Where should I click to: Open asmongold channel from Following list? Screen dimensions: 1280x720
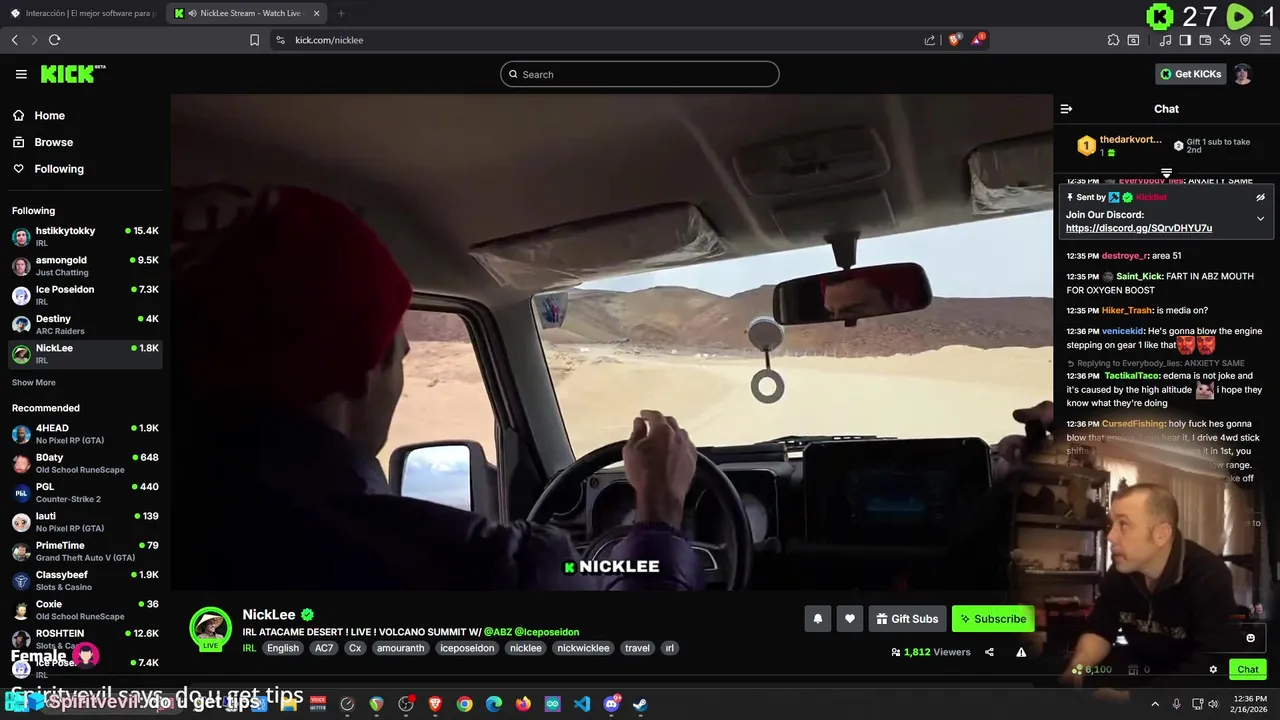click(x=85, y=266)
